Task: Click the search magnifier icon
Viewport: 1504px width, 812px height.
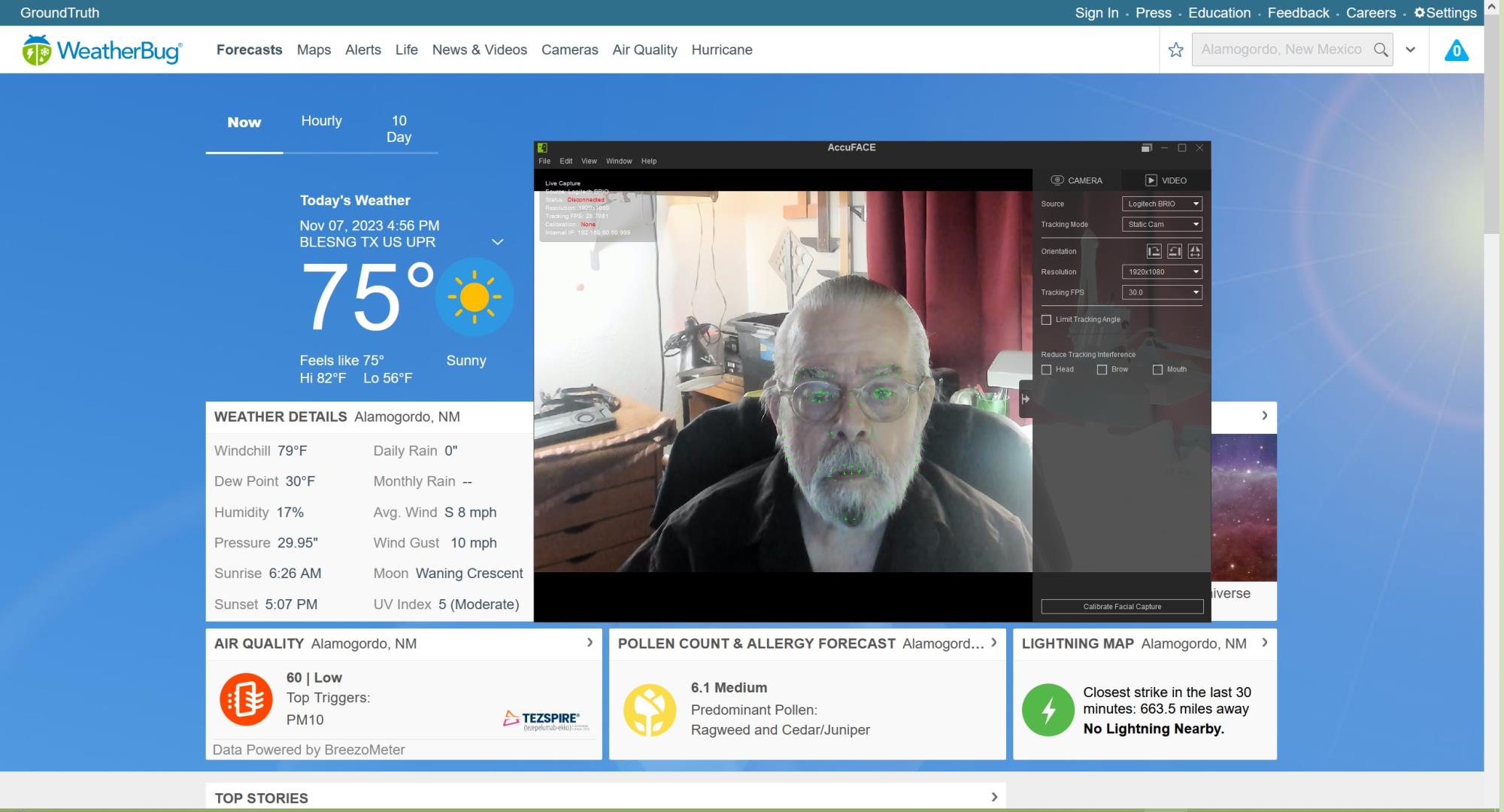Action: pos(1381,50)
